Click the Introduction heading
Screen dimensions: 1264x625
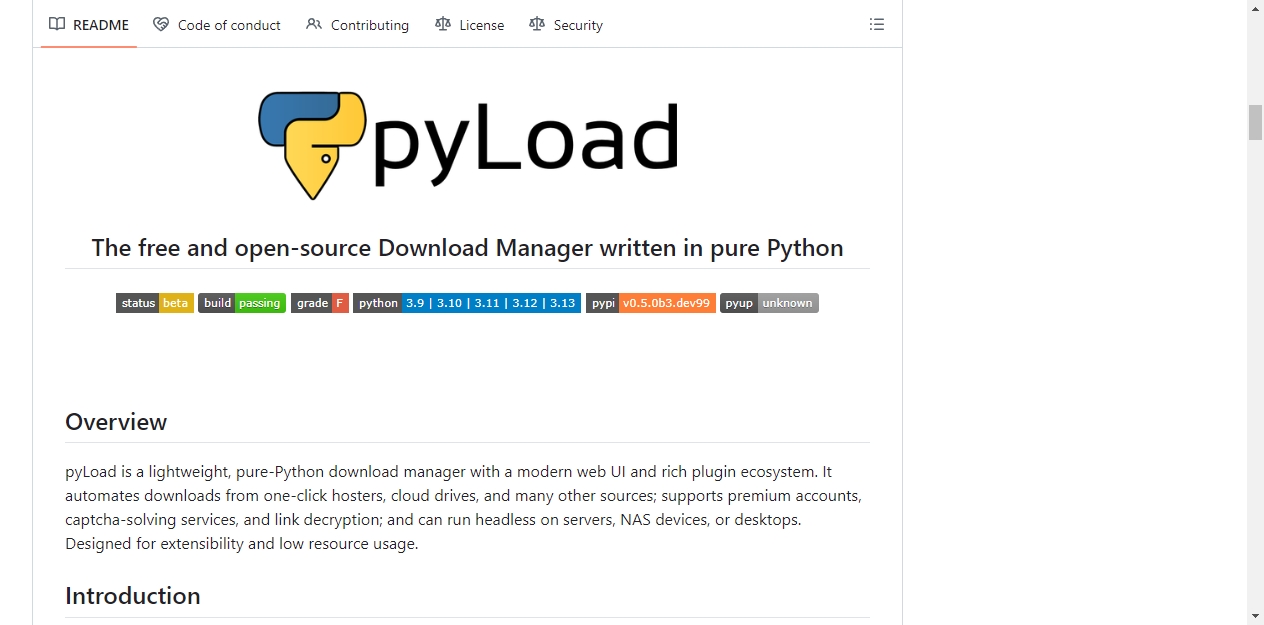coord(133,596)
